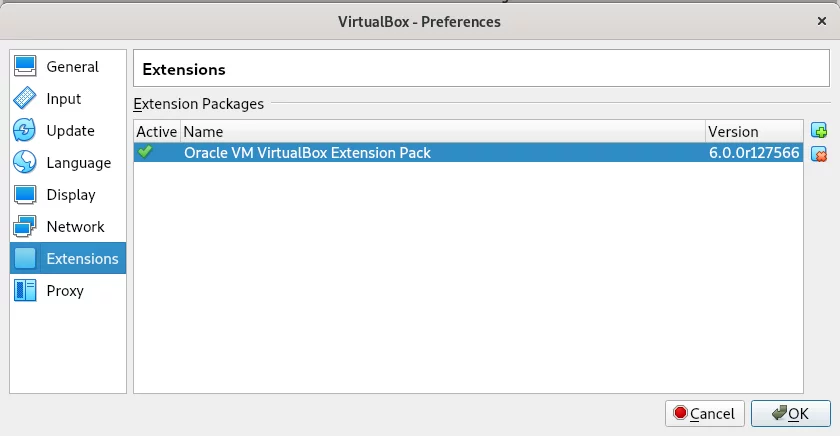The width and height of the screenshot is (840, 436).
Task: Click the Network monitors icon
Action: pos(25,226)
